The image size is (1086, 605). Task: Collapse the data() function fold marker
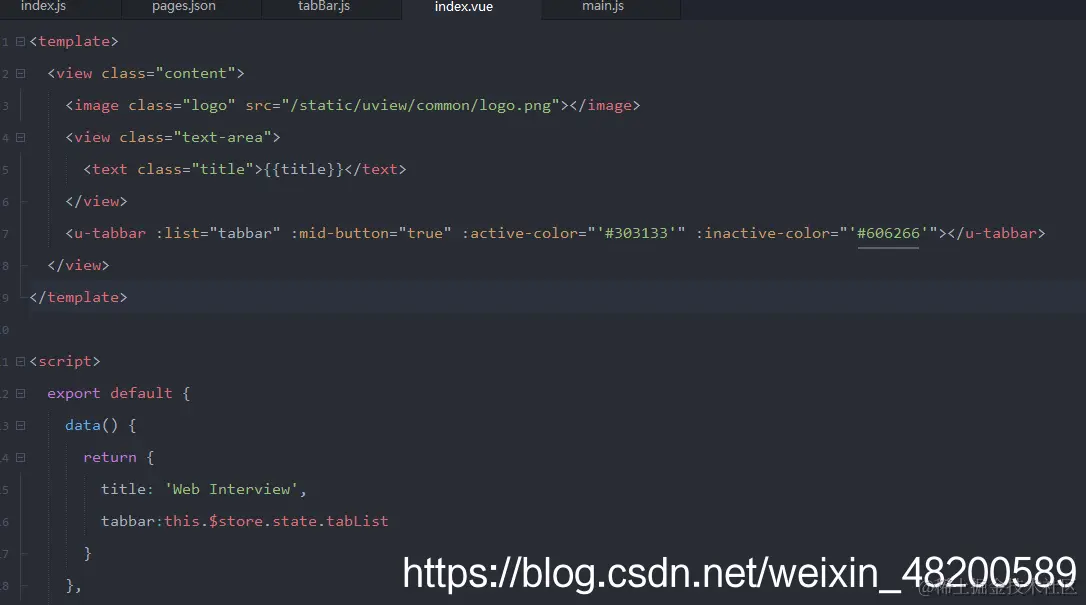coord(21,426)
